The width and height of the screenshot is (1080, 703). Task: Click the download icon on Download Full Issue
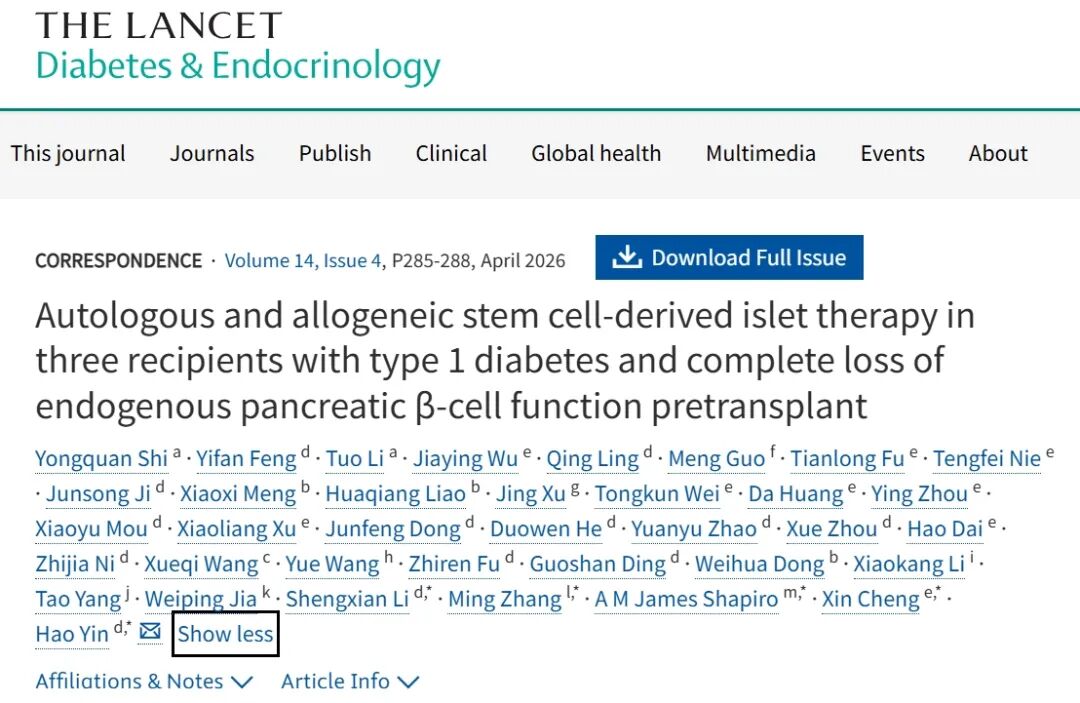point(626,258)
